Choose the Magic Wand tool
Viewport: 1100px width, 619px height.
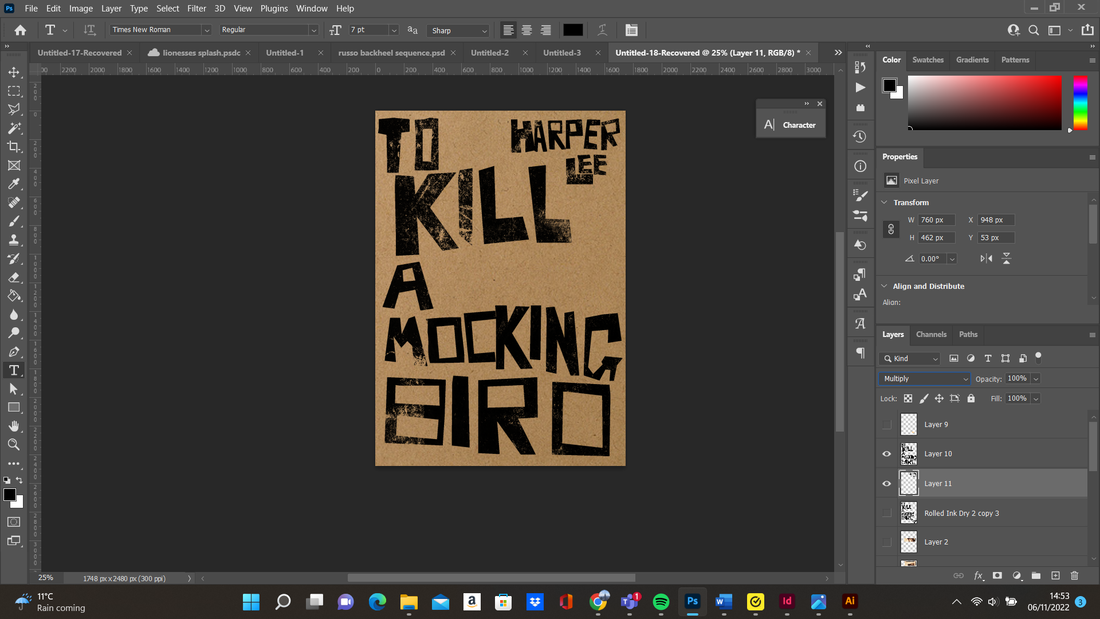point(14,128)
